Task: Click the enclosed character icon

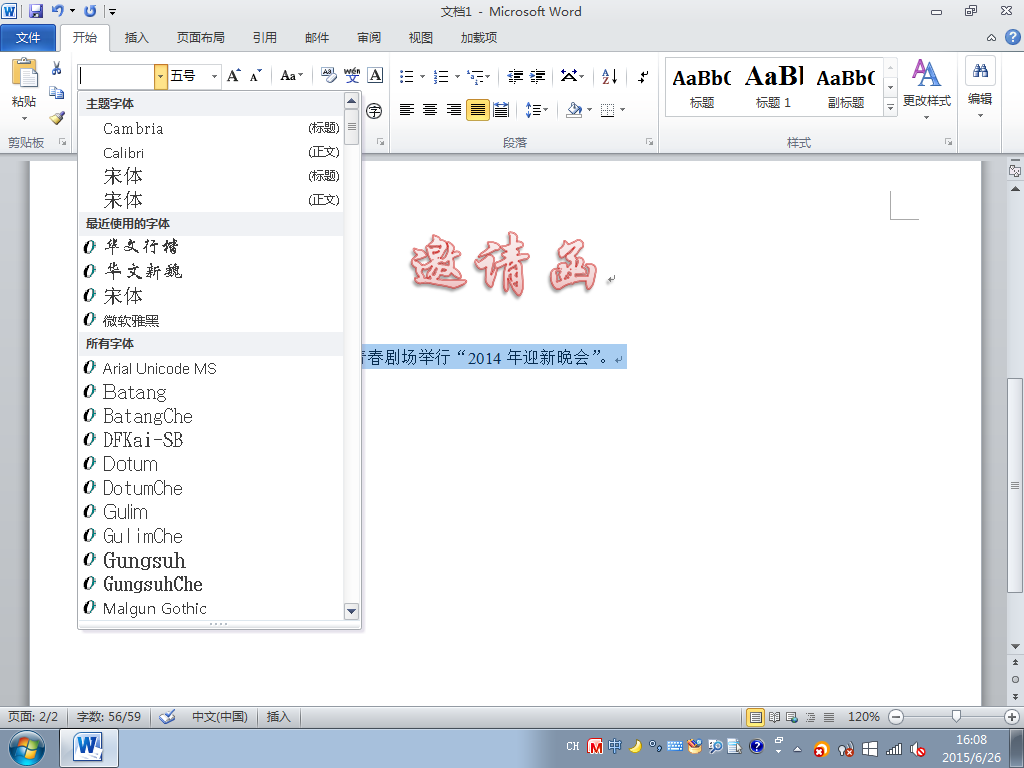Action: [x=374, y=110]
